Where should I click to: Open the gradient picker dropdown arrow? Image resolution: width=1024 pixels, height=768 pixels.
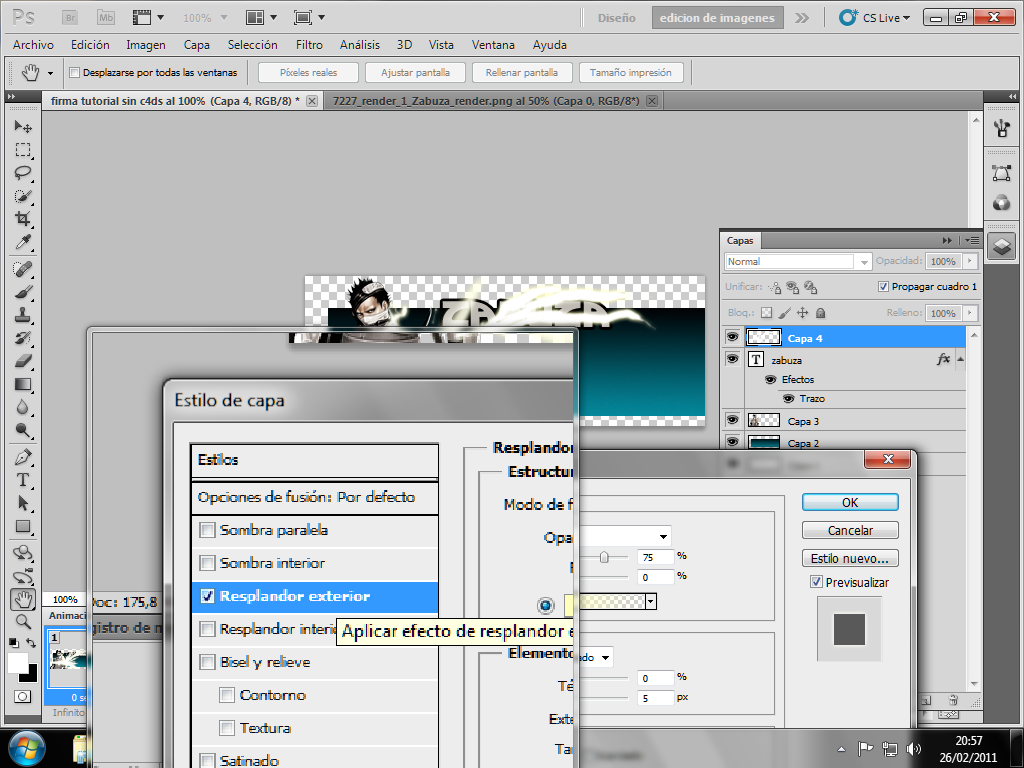[x=650, y=602]
